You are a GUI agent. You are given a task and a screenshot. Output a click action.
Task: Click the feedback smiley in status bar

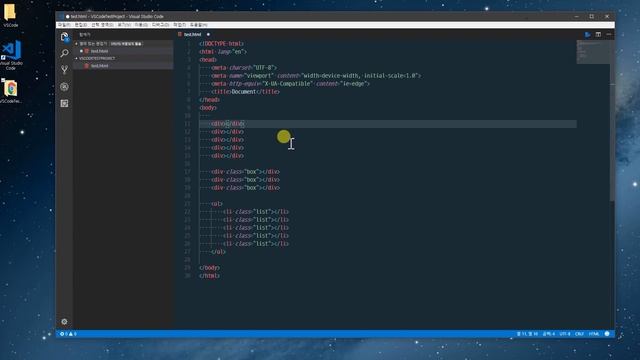pos(607,334)
